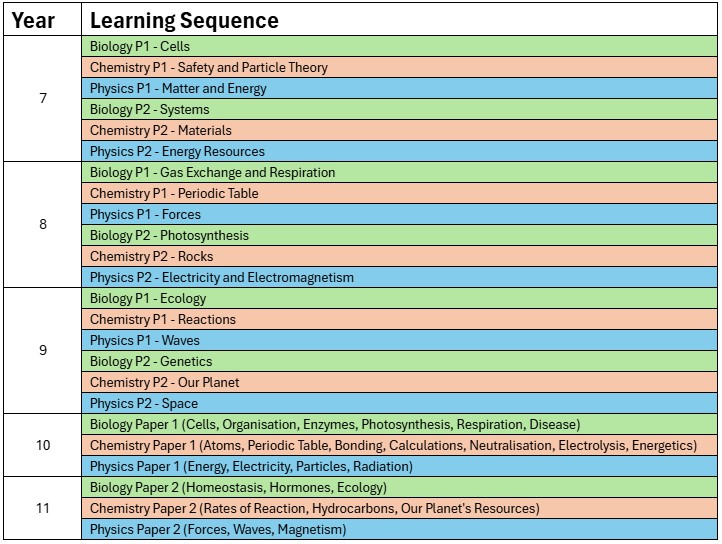Select Biology P1 - Gas Exchange and Respiration
This screenshot has height=544, width=722.
click(x=212, y=172)
